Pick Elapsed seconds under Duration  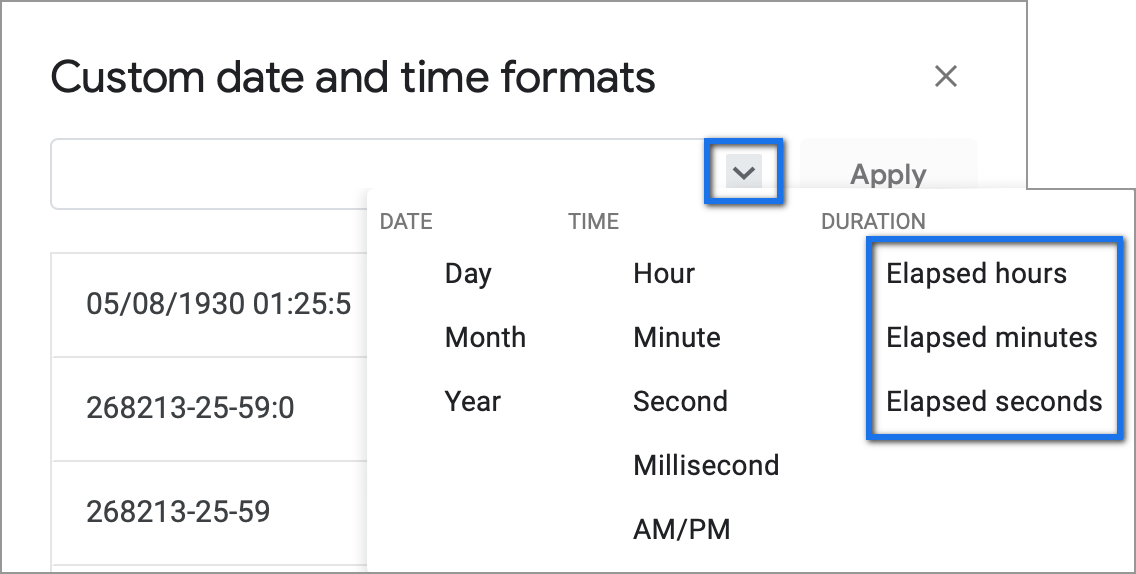tap(994, 402)
